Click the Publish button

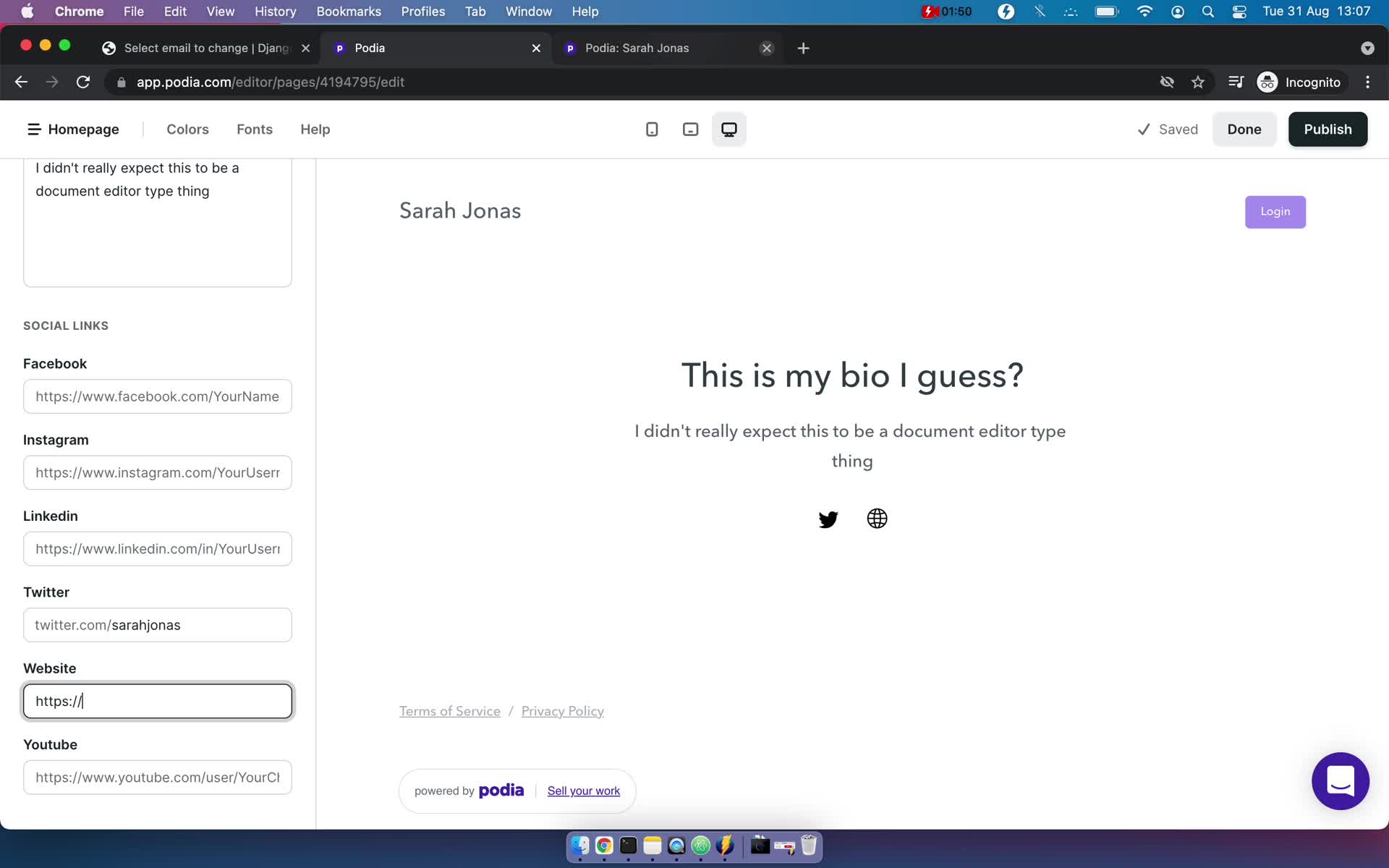(x=1328, y=129)
